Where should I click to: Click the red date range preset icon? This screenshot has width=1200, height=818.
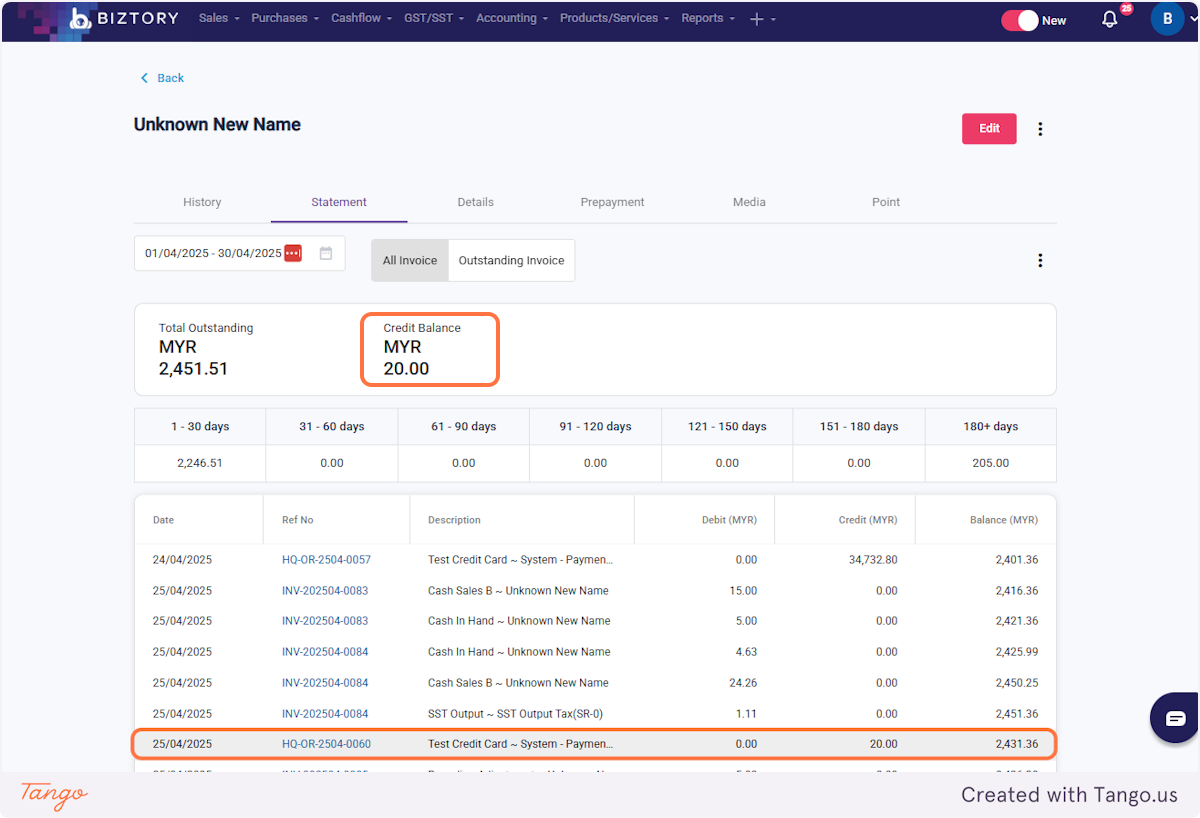293,253
